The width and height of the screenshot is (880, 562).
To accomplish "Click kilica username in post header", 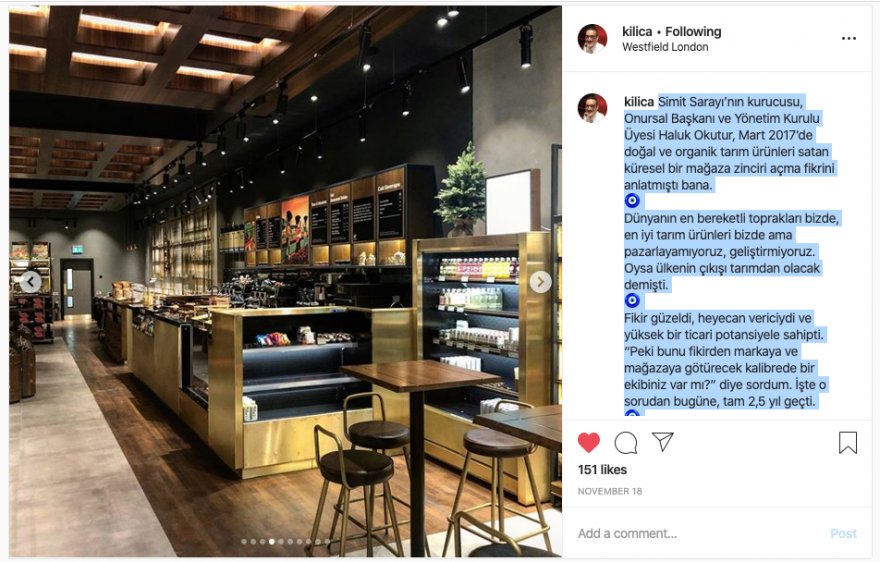I will click(x=637, y=31).
